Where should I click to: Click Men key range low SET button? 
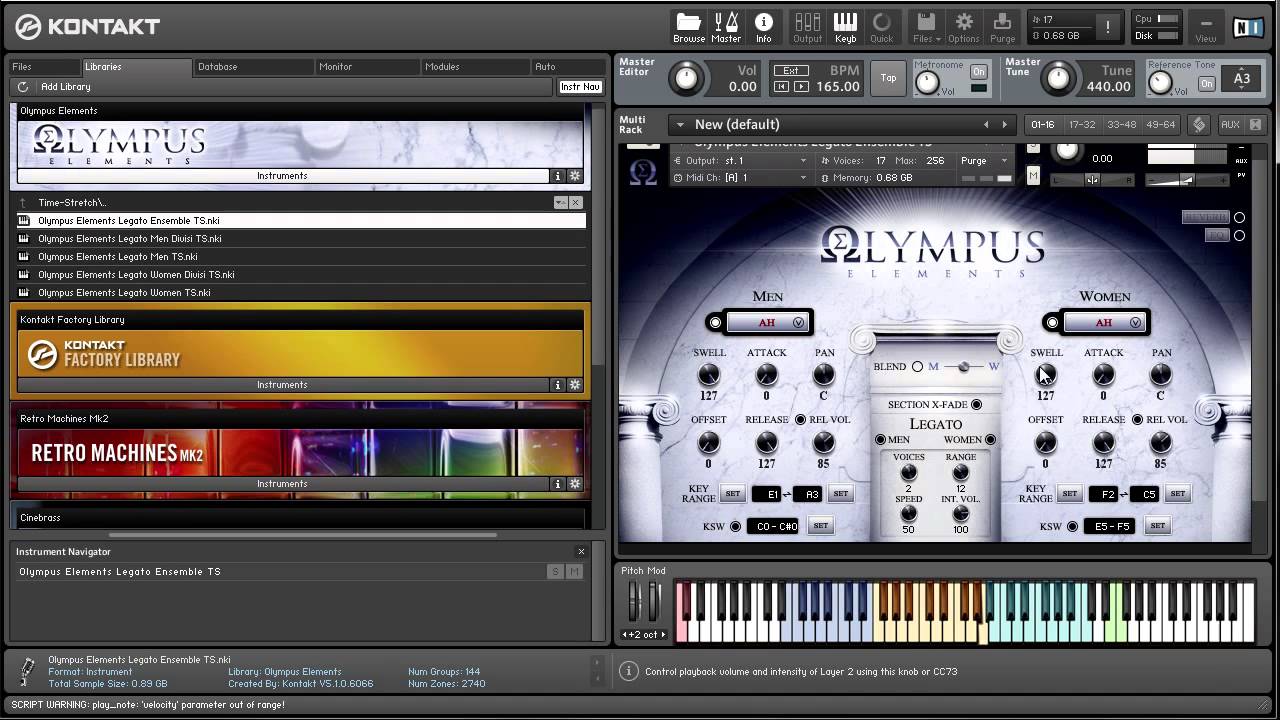(732, 494)
